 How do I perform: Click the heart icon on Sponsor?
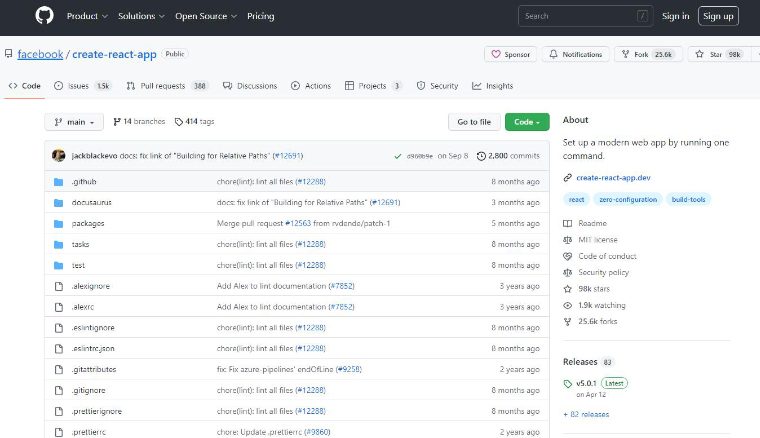496,54
